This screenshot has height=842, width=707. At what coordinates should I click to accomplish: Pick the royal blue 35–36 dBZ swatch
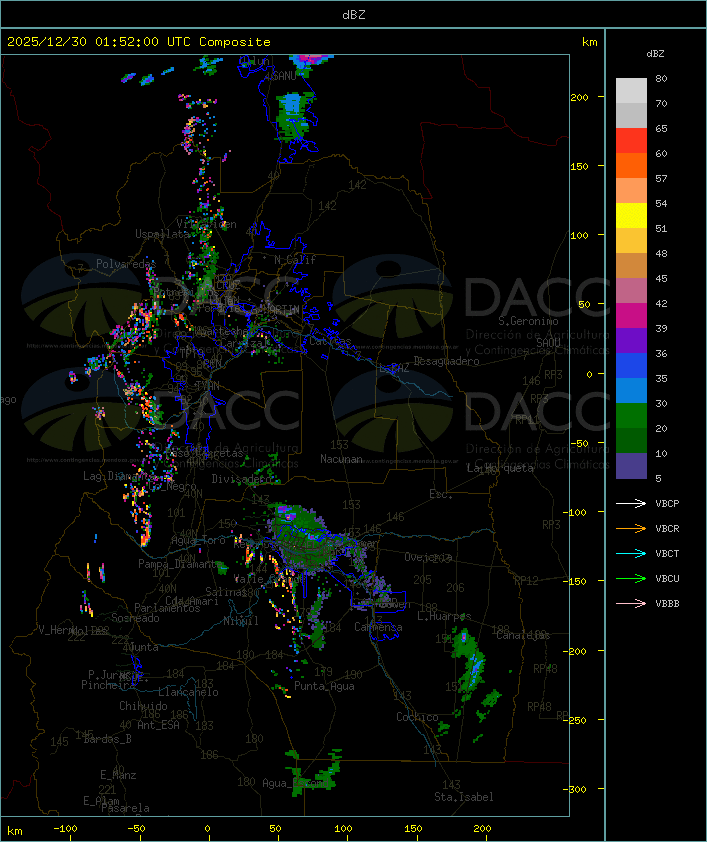pos(631,366)
